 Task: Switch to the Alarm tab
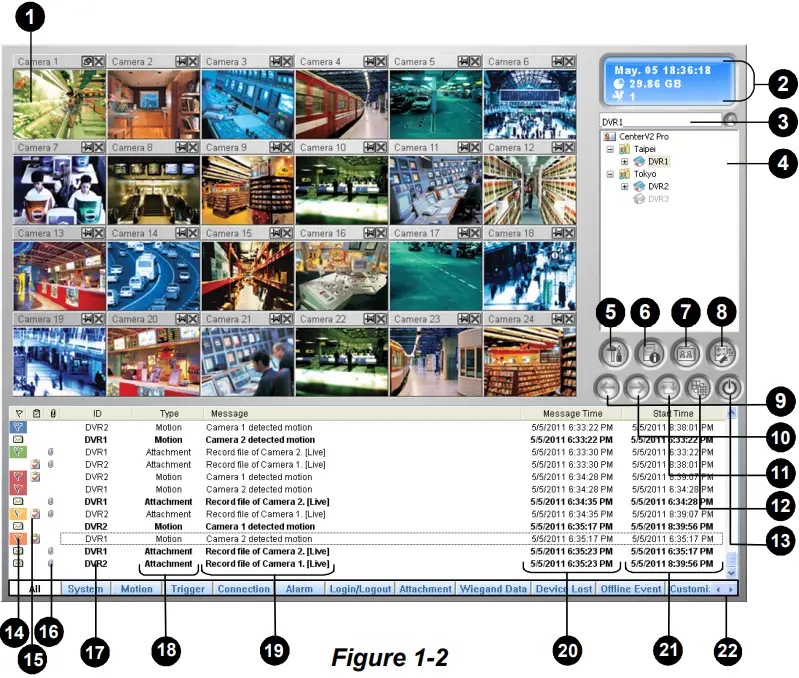pyautogui.click(x=299, y=589)
